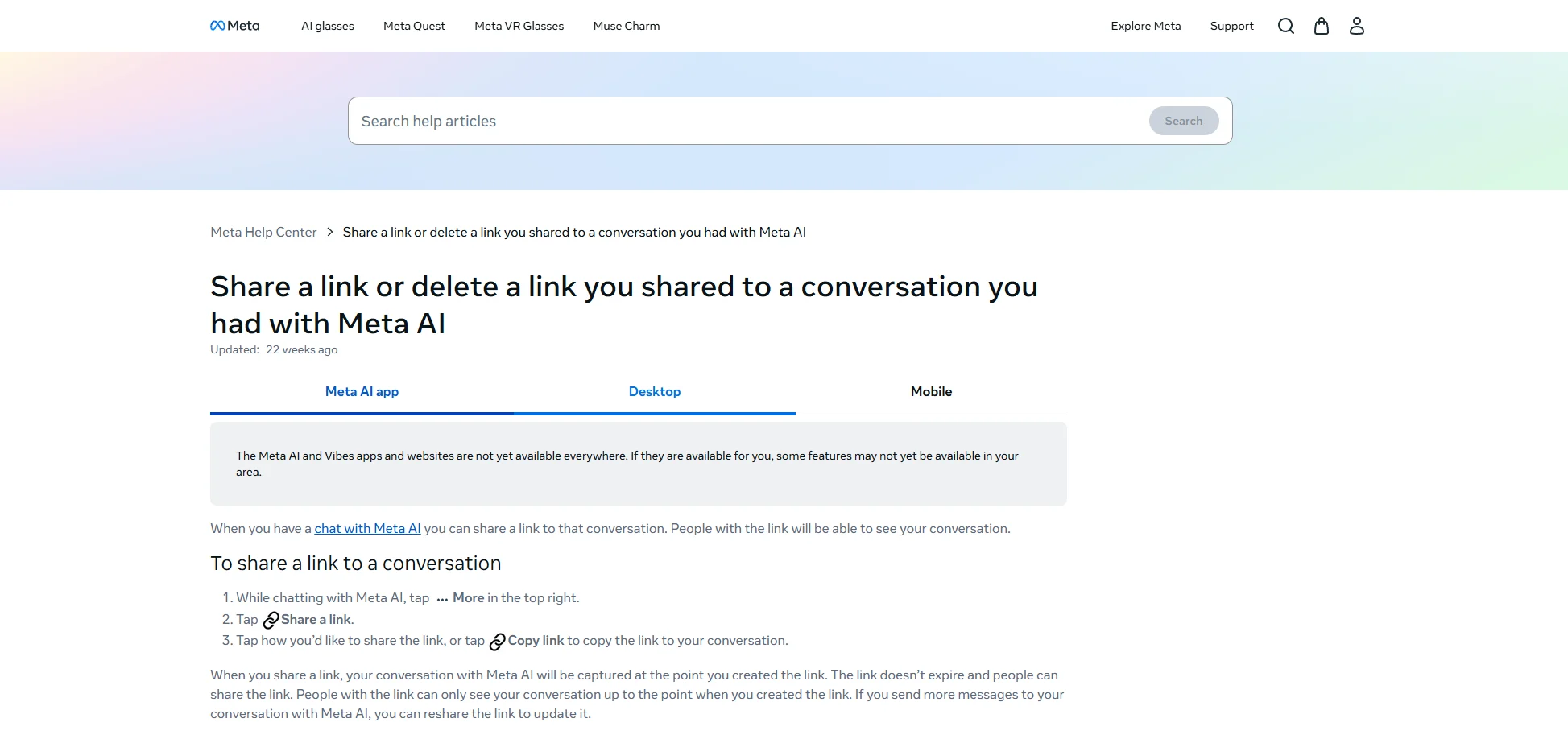Open the search magnifier icon in header
The width and height of the screenshot is (1568, 739).
1286,26
